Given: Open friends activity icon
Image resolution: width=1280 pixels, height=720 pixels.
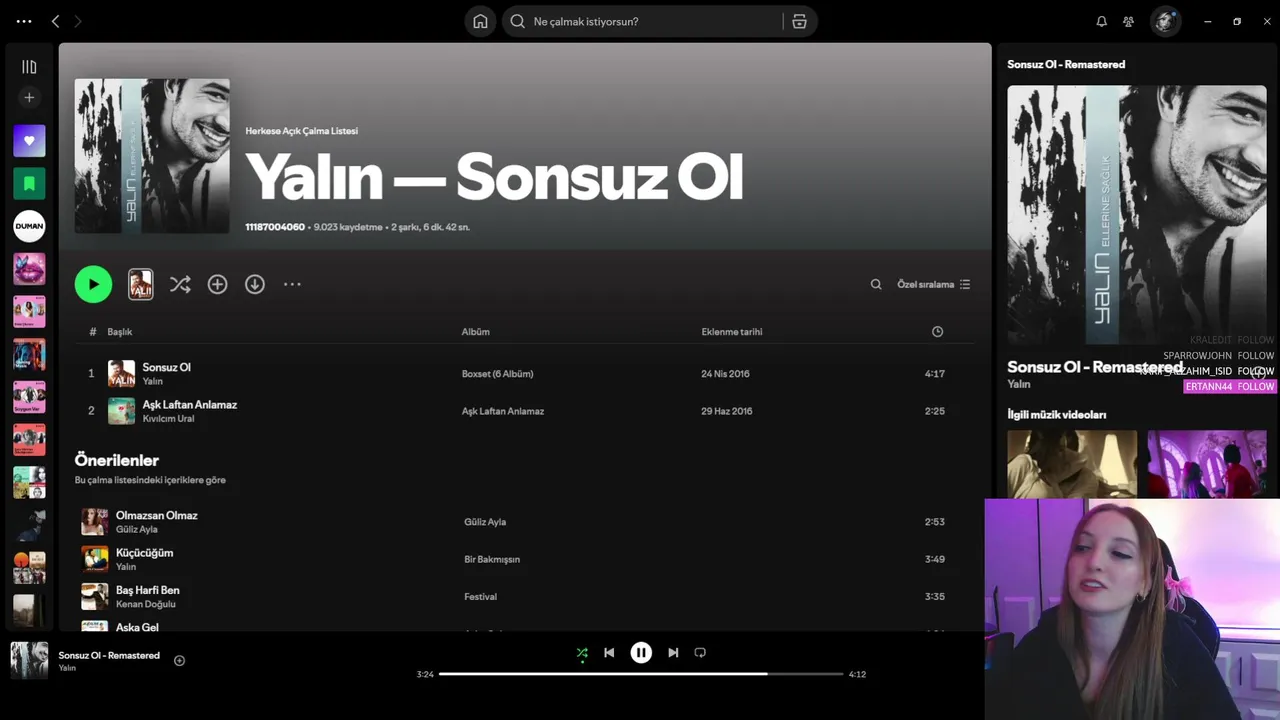Looking at the screenshot, I should pos(1129,21).
